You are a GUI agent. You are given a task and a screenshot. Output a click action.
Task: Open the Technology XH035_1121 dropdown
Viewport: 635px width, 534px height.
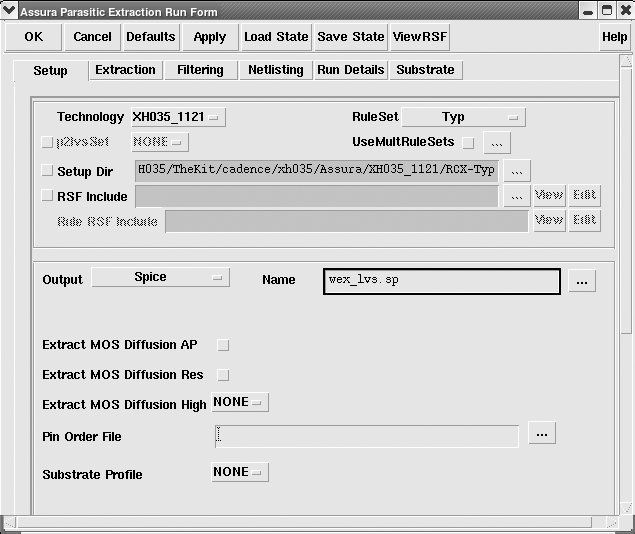click(x=178, y=117)
